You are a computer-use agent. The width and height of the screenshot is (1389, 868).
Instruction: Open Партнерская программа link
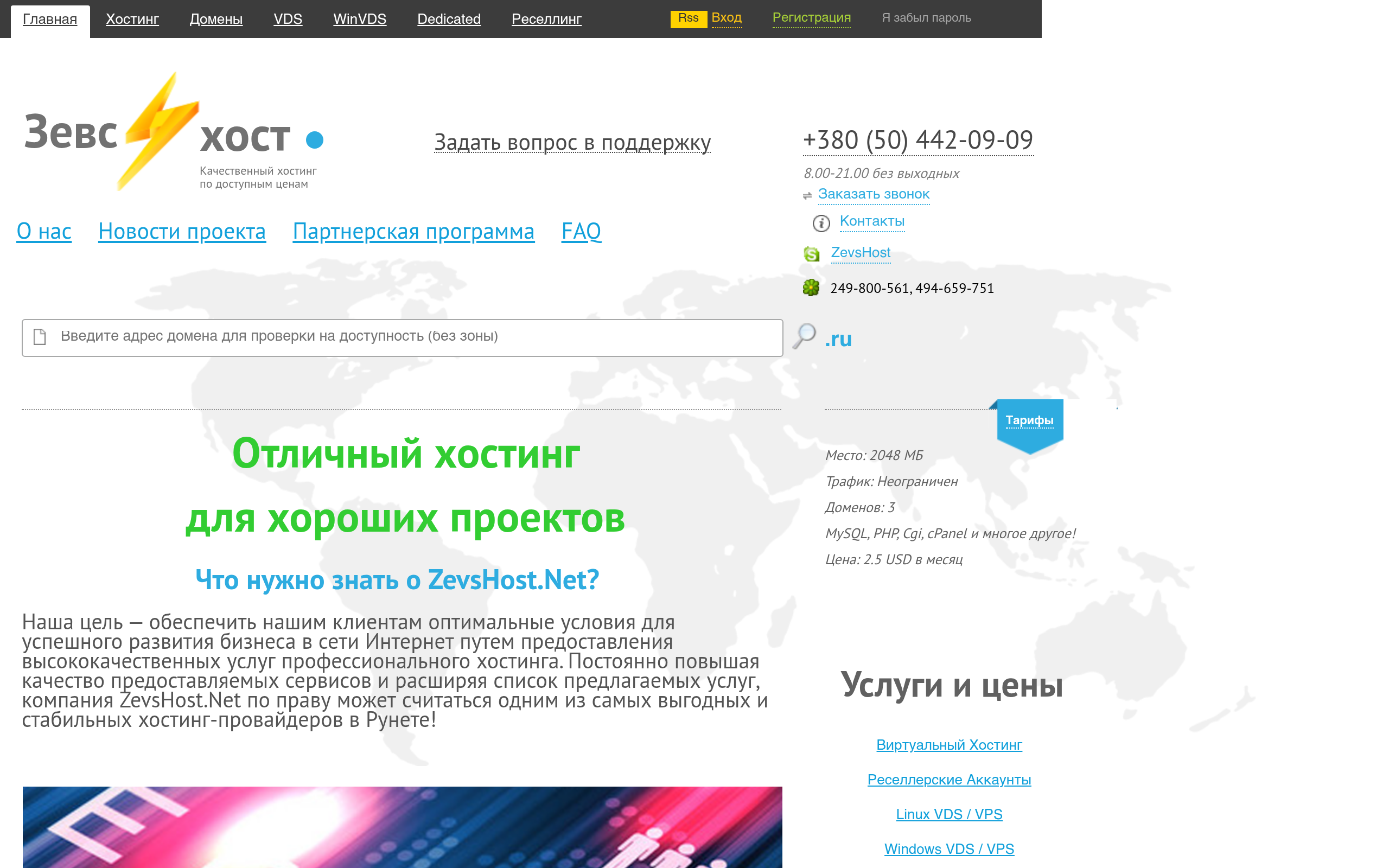coord(413,231)
